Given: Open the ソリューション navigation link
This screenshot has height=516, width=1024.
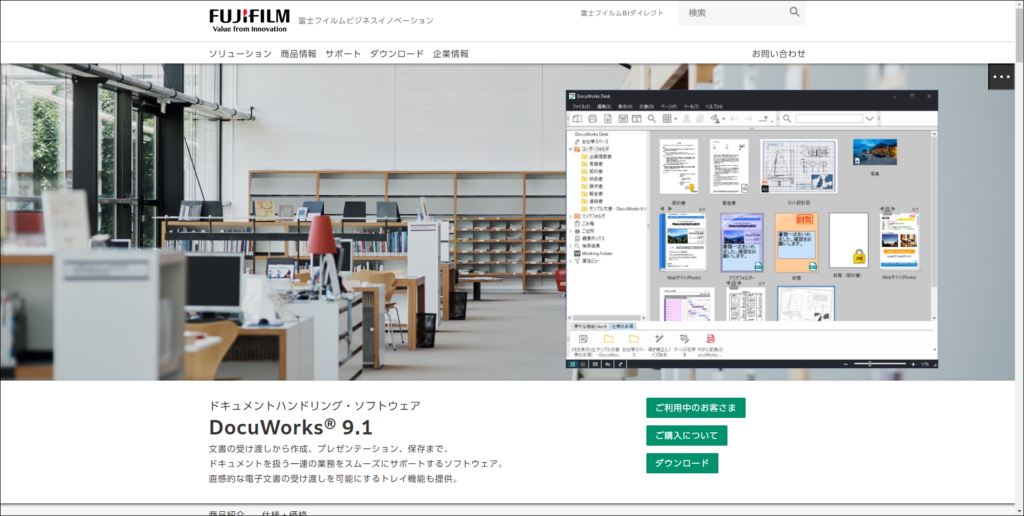Looking at the screenshot, I should pyautogui.click(x=240, y=54).
